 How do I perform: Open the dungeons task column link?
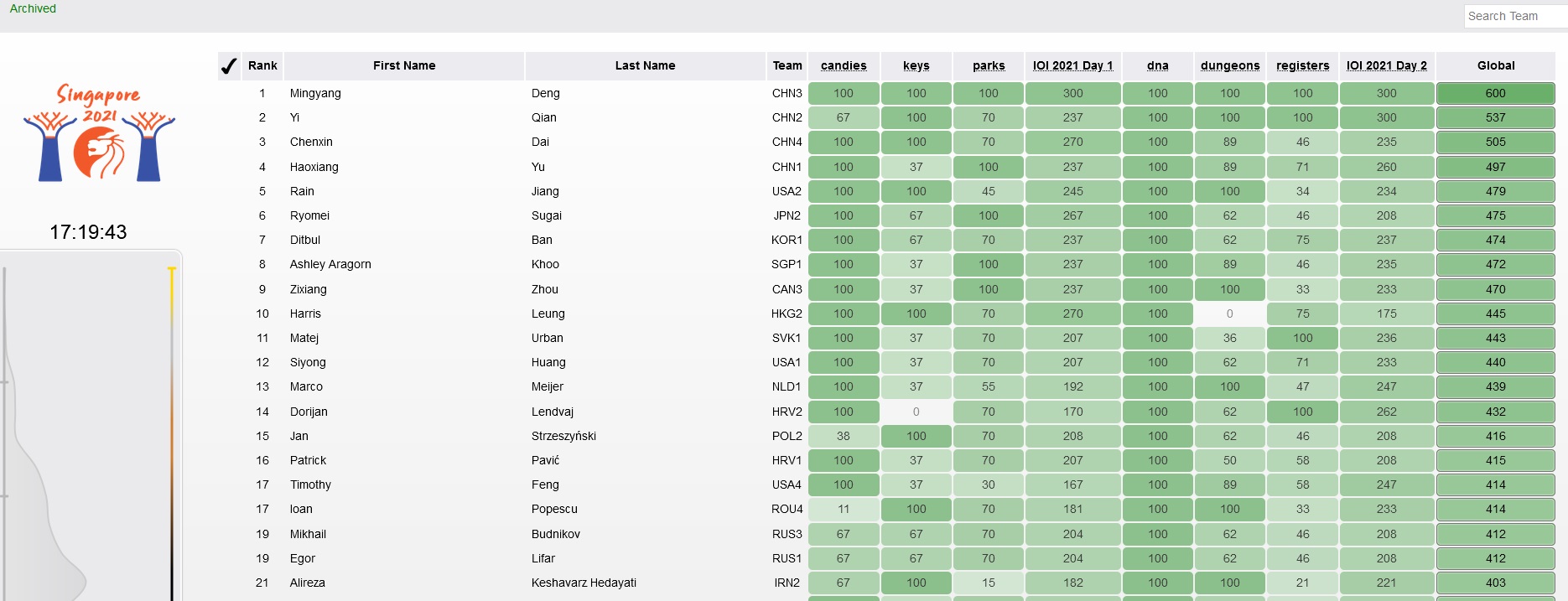(1229, 65)
